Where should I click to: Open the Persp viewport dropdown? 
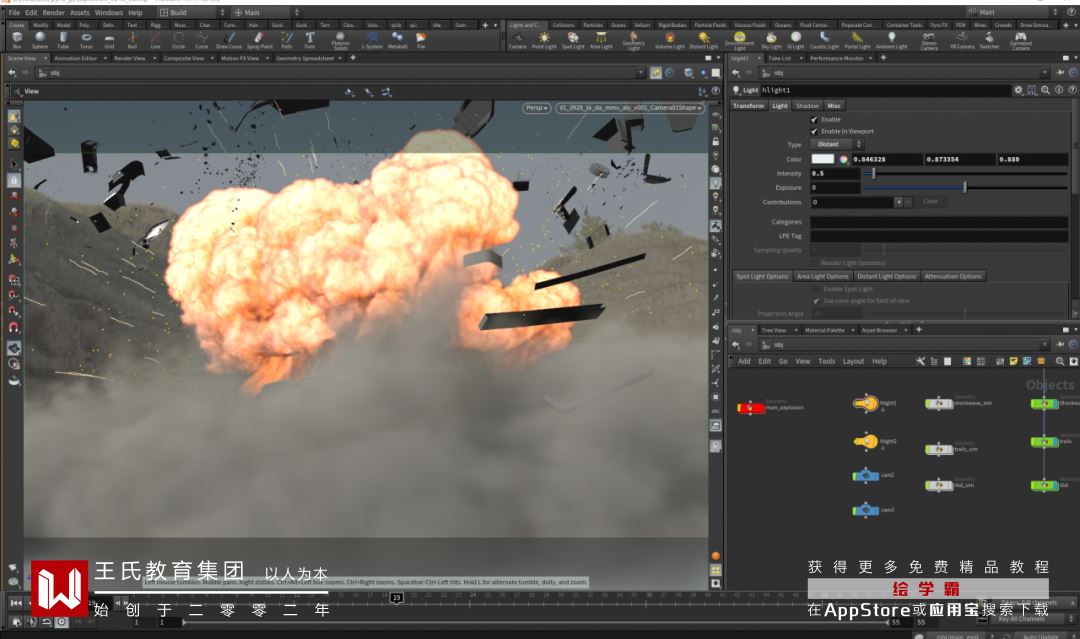[x=537, y=108]
